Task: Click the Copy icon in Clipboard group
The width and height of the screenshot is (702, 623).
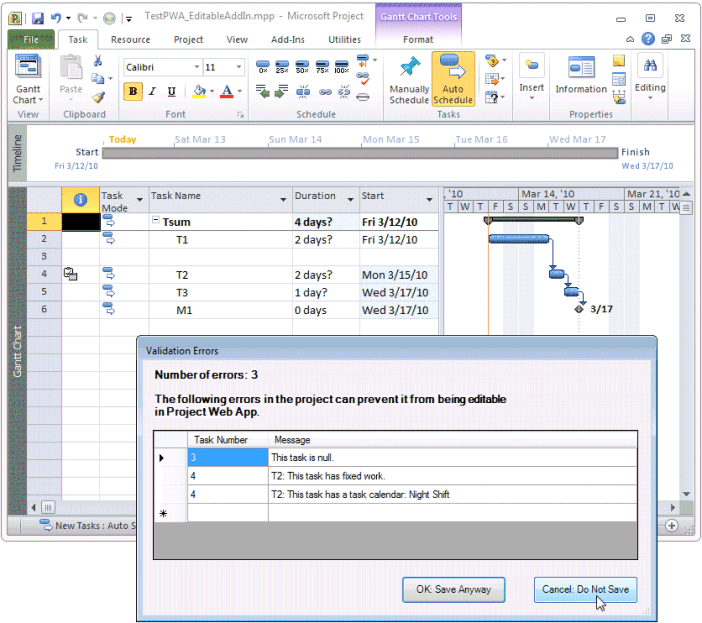Action: [x=98, y=79]
